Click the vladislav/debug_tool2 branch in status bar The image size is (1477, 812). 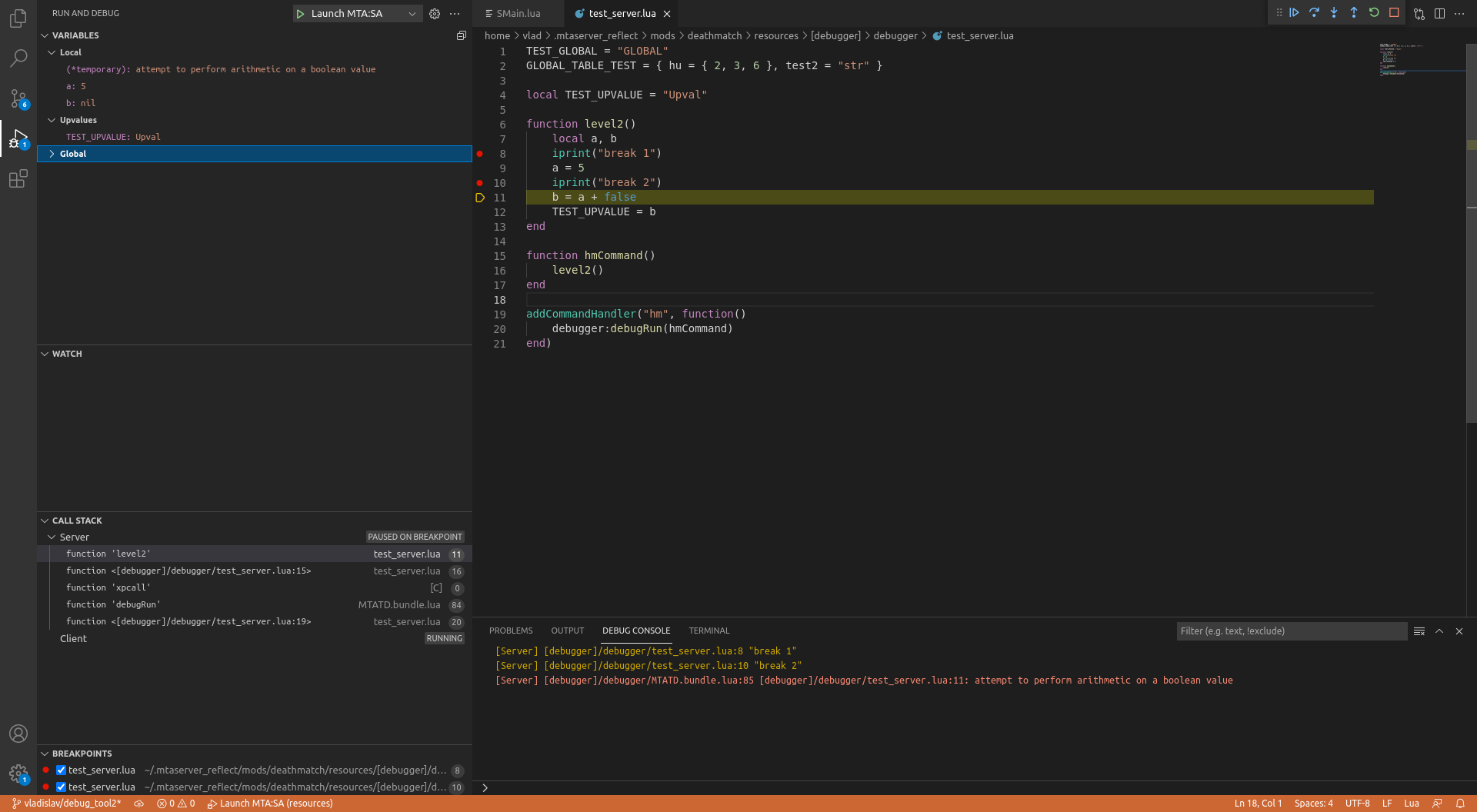(66, 804)
